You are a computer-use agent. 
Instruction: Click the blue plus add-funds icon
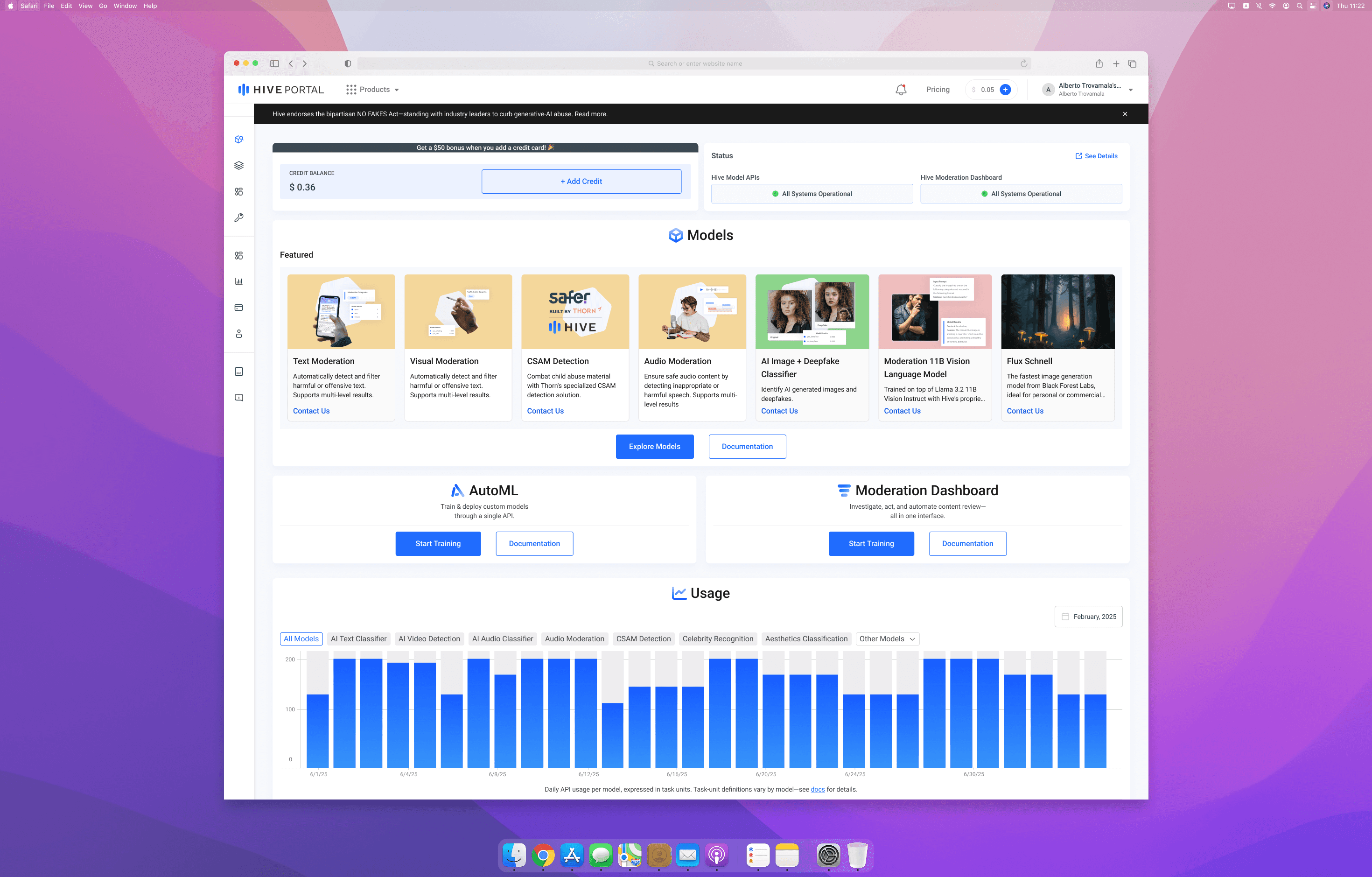coord(1006,90)
